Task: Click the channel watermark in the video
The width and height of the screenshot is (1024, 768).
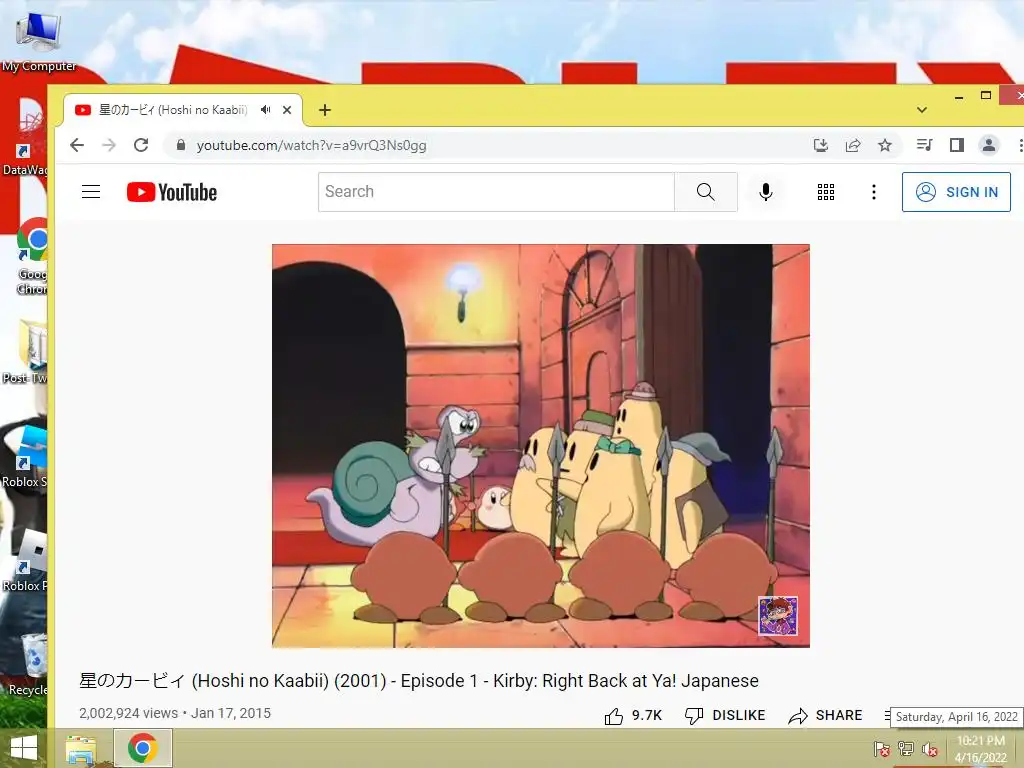Action: pos(778,615)
